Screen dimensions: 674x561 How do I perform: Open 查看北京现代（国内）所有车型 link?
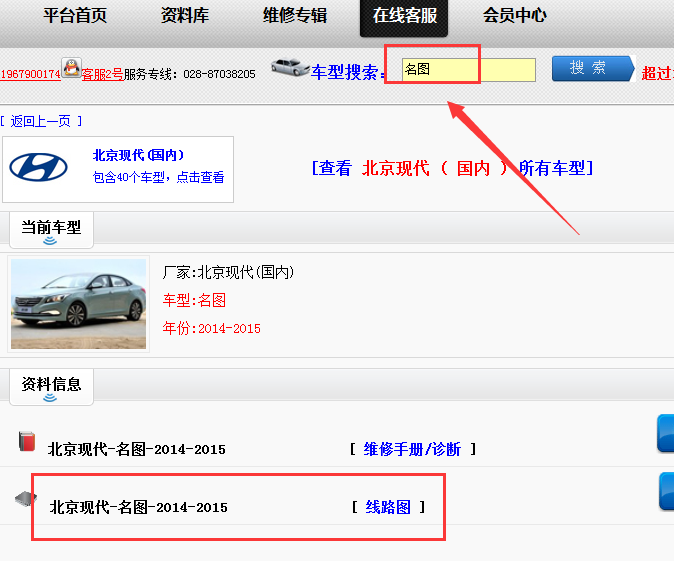click(x=452, y=168)
